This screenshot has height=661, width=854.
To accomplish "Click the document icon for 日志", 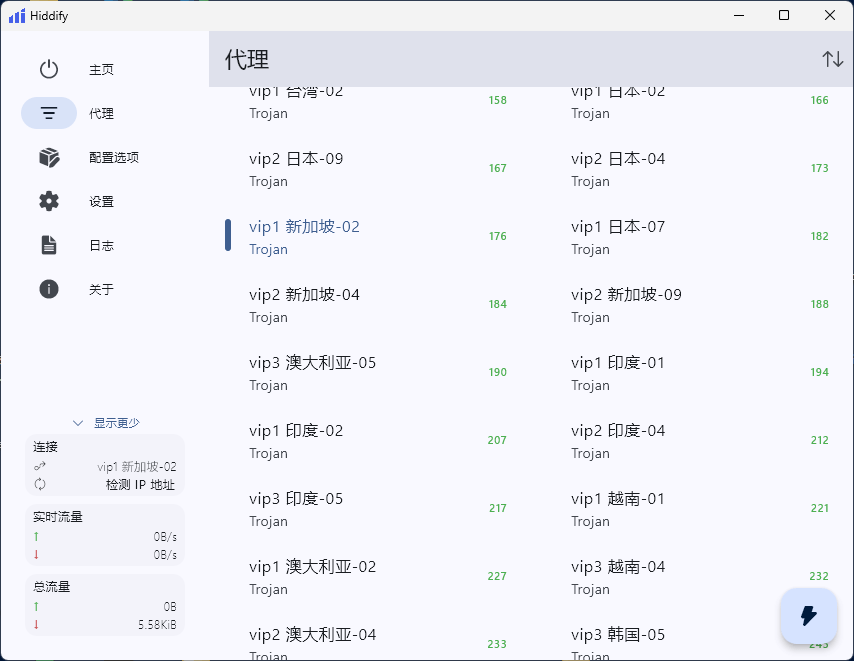I will (49, 245).
